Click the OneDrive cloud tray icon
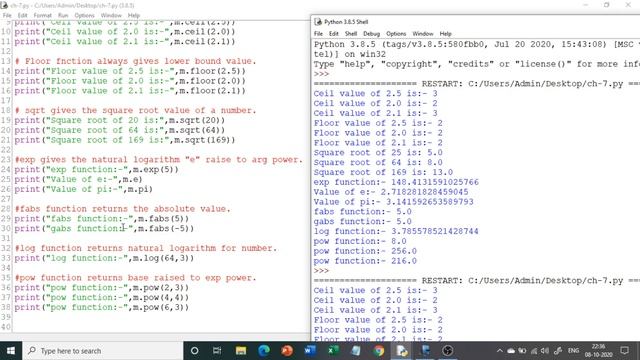 pyautogui.click(x=511, y=351)
